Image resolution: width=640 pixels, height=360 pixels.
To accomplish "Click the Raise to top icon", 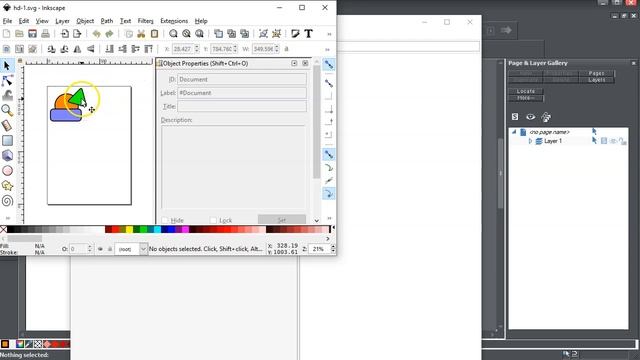I will [x=149, y=49].
